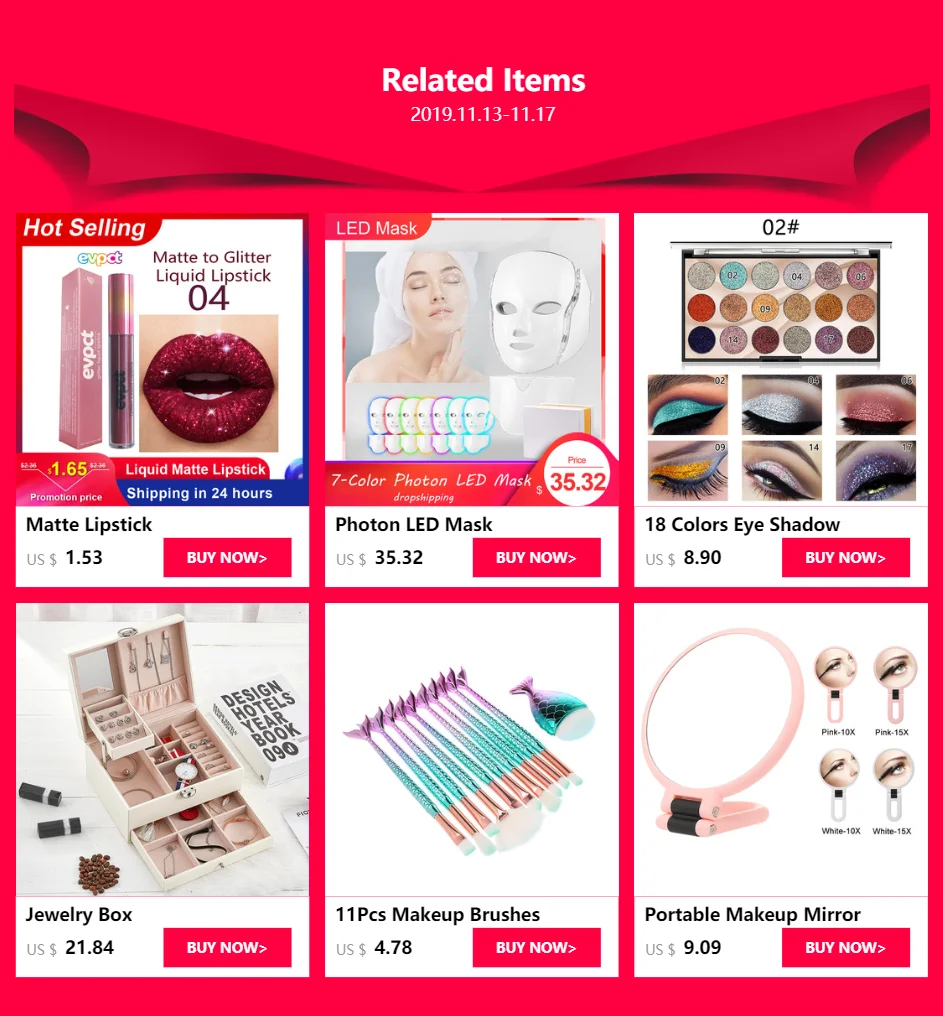This screenshot has height=1016, width=943.
Task: Open the 7-Color Photon LED Mask image
Action: click(x=471, y=360)
